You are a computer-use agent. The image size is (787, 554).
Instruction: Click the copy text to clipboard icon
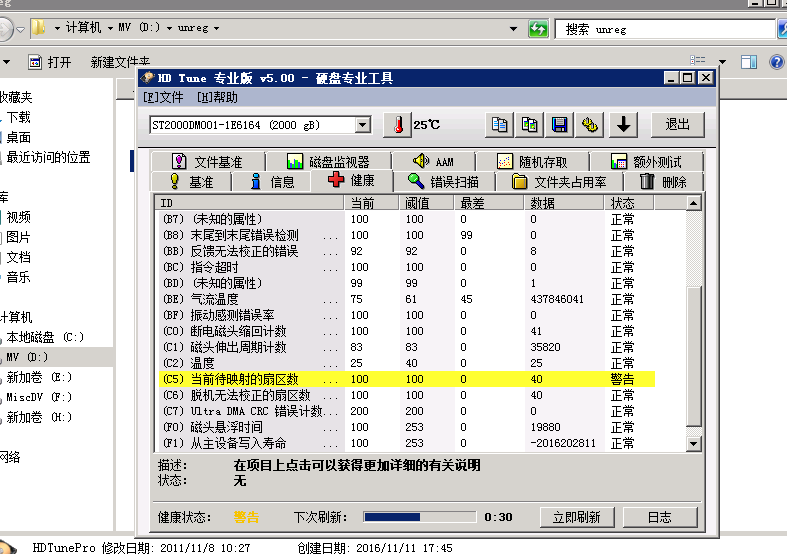(x=499, y=124)
